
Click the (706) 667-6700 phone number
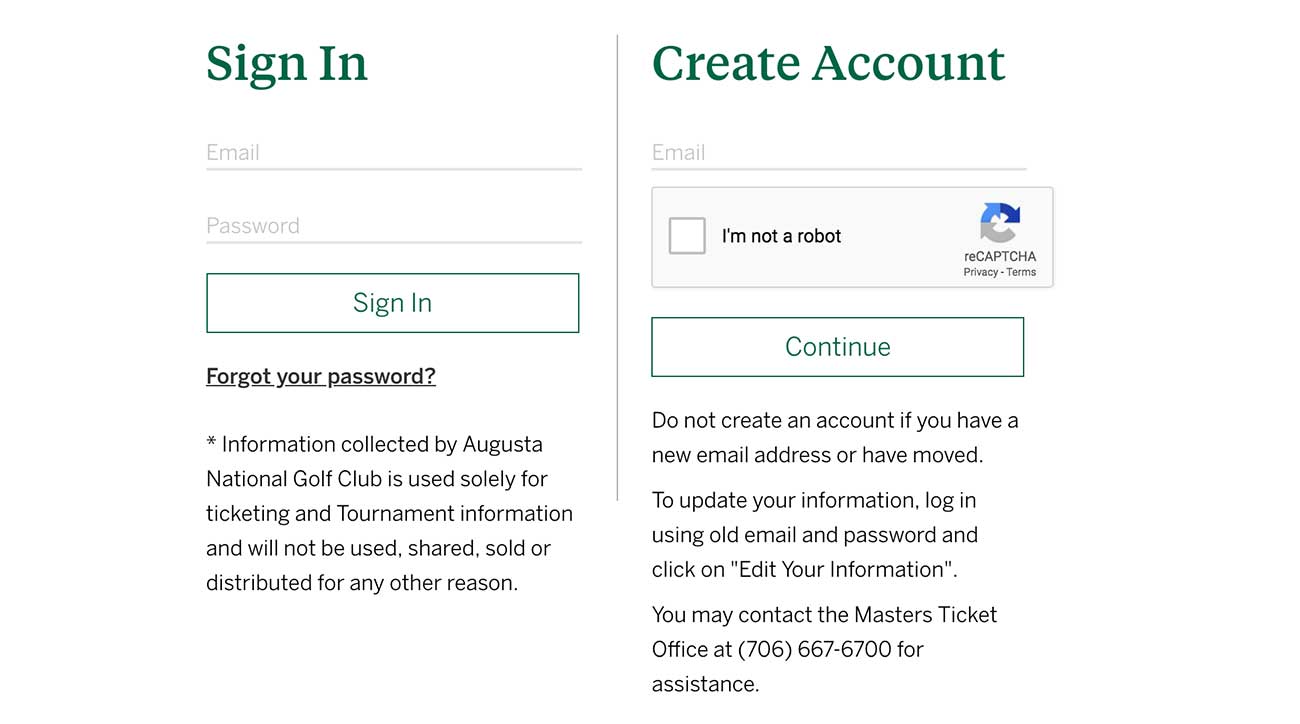814,649
